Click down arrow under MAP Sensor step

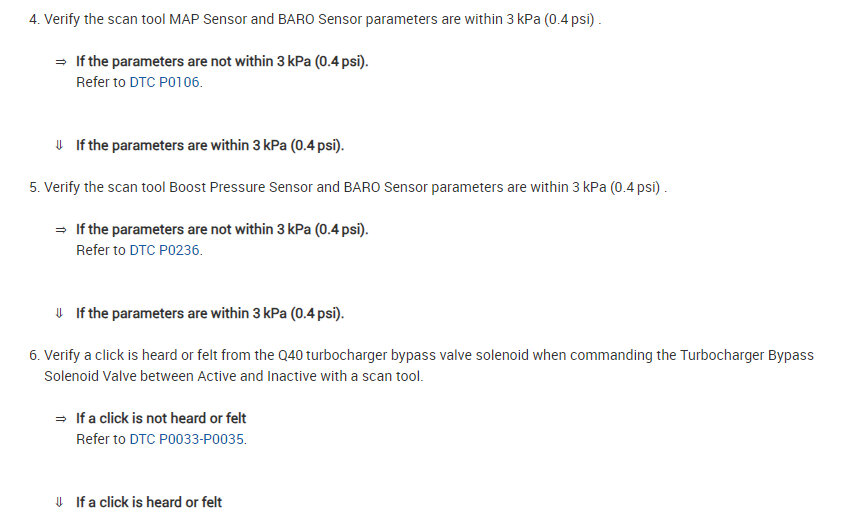(x=60, y=146)
